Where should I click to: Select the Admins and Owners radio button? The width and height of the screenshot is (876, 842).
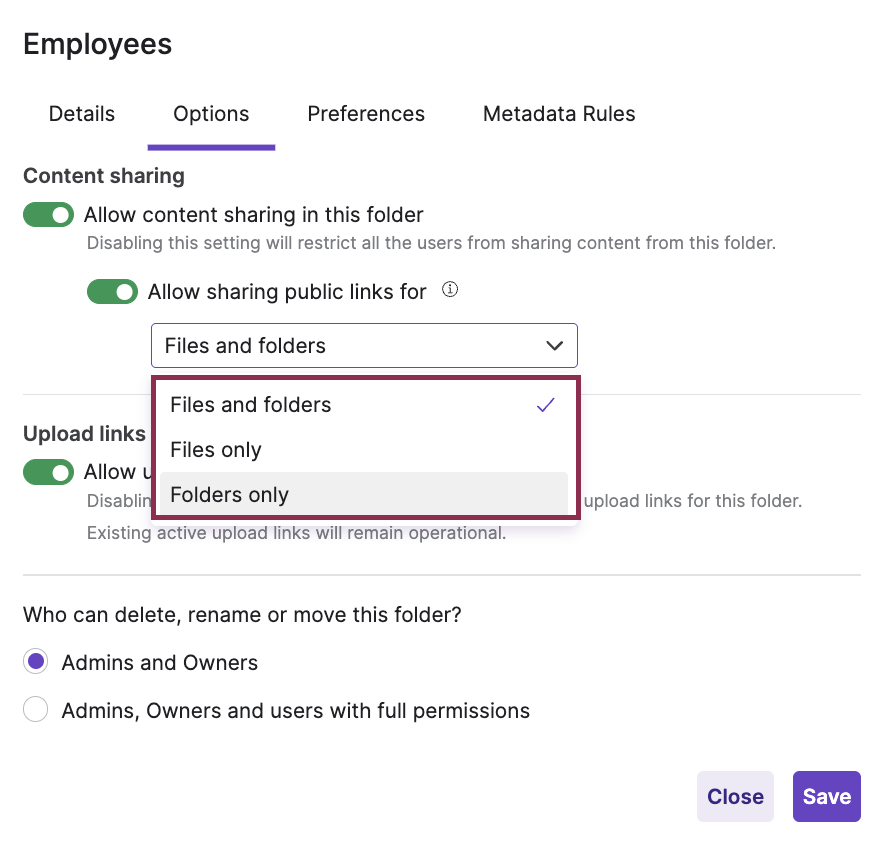click(x=36, y=662)
